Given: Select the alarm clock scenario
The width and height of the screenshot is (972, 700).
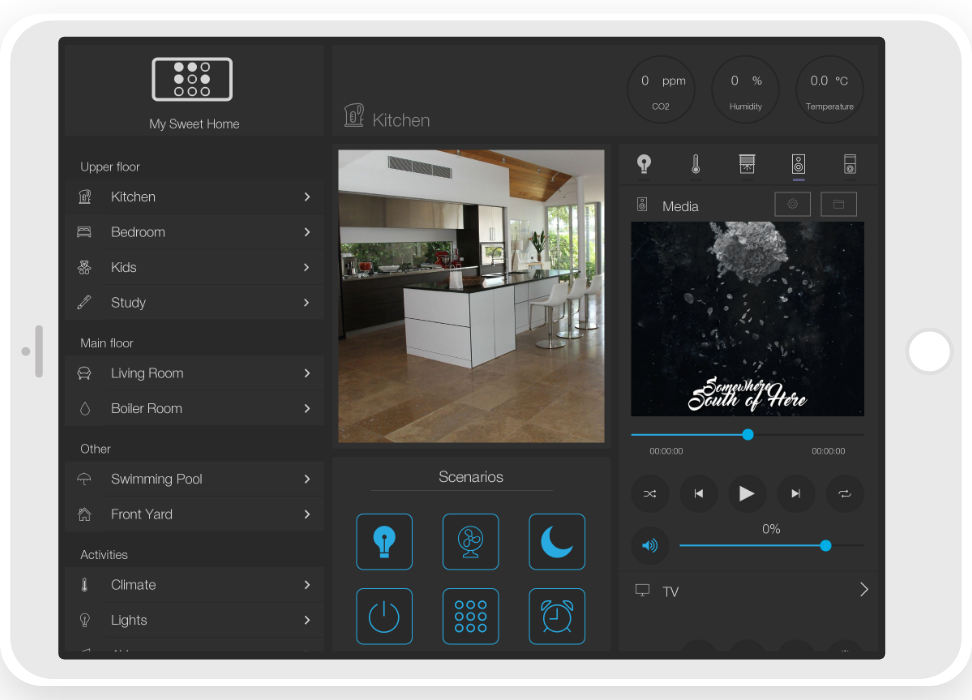Looking at the screenshot, I should (556, 617).
